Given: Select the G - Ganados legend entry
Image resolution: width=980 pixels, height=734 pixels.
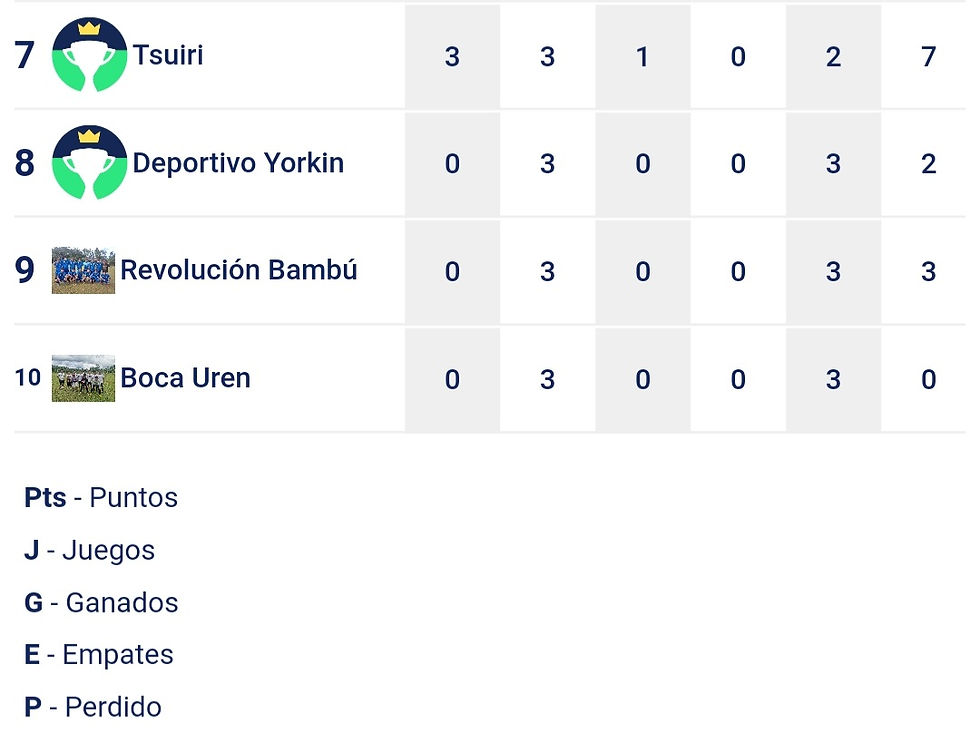Looking at the screenshot, I should tap(101, 603).
